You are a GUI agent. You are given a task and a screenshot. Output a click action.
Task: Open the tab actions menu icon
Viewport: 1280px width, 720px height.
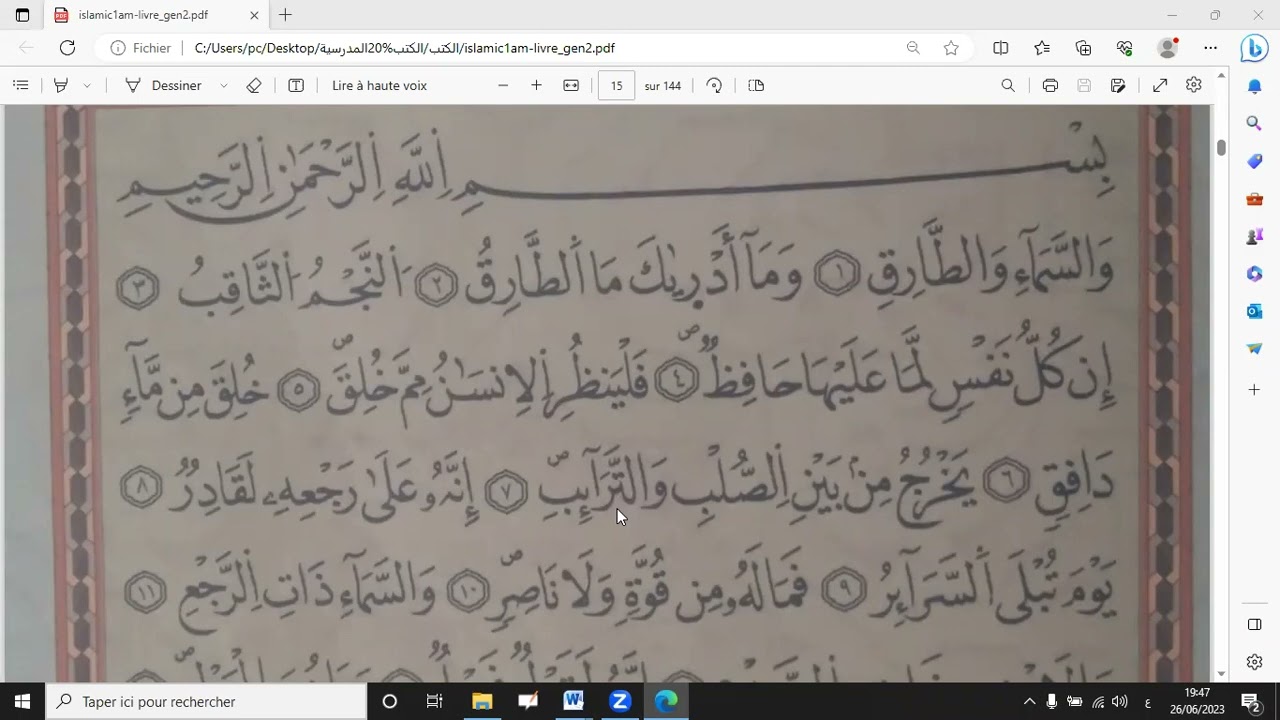[23, 15]
